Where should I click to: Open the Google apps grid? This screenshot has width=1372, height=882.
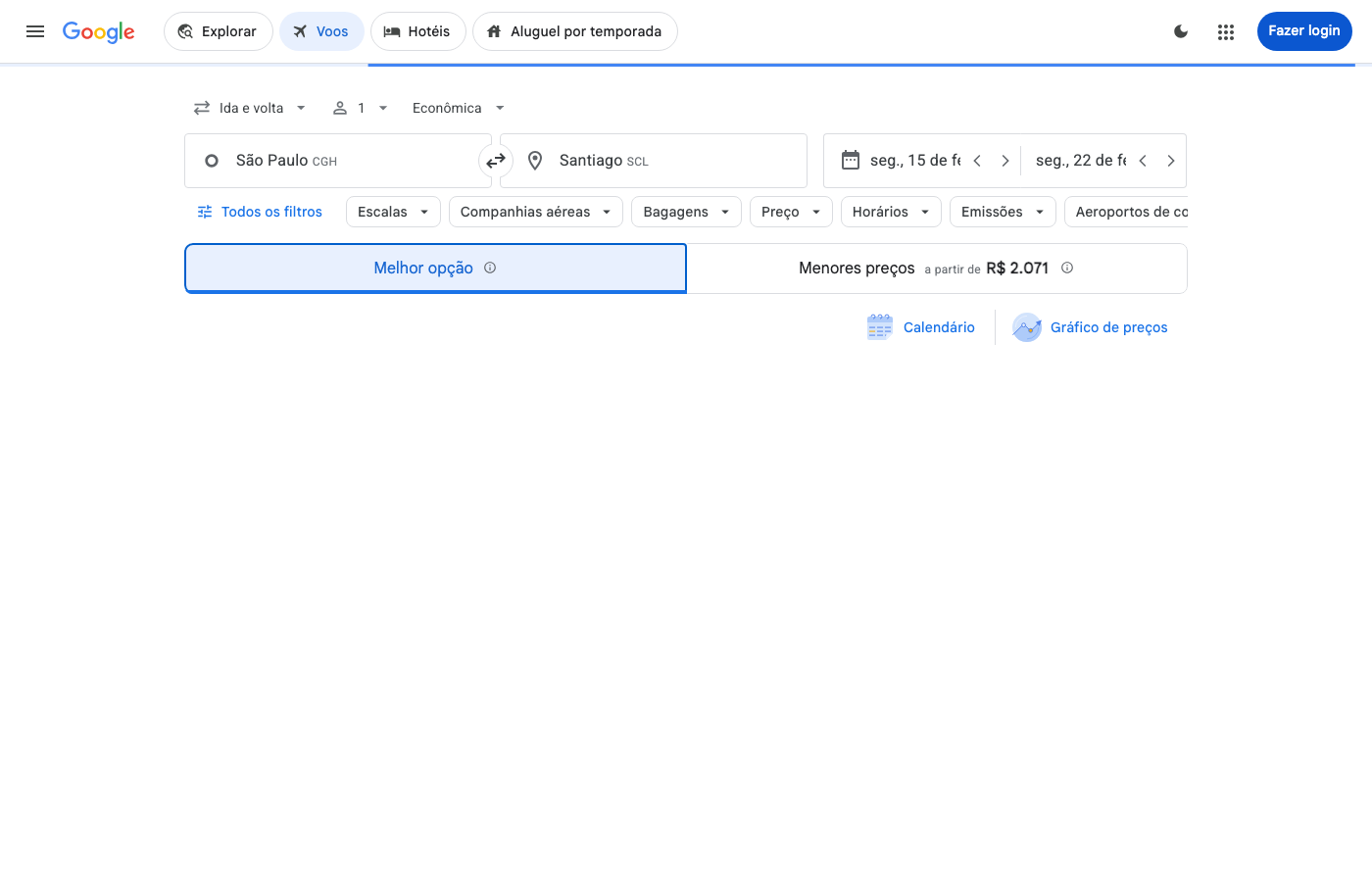tap(1225, 31)
